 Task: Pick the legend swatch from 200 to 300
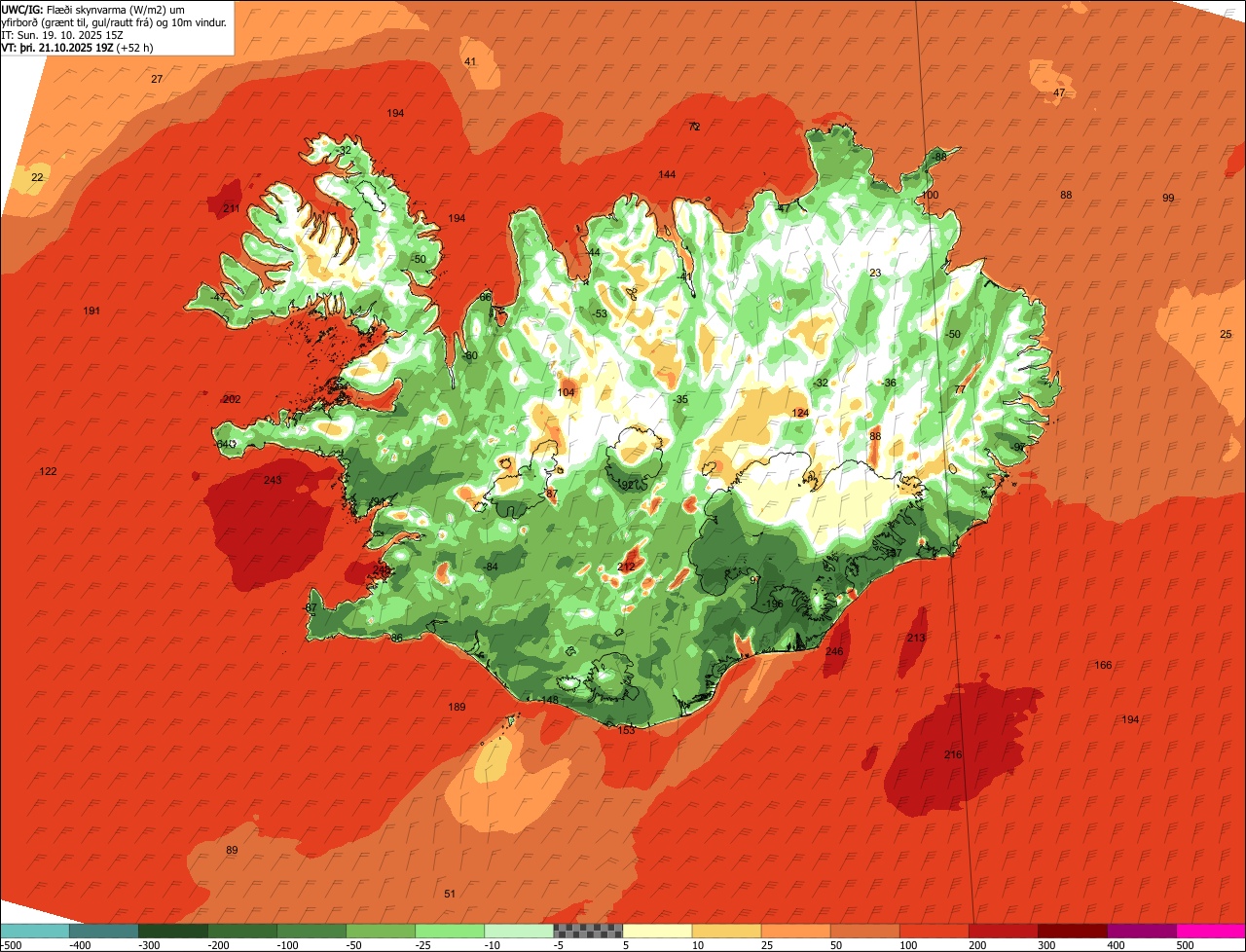click(1004, 932)
